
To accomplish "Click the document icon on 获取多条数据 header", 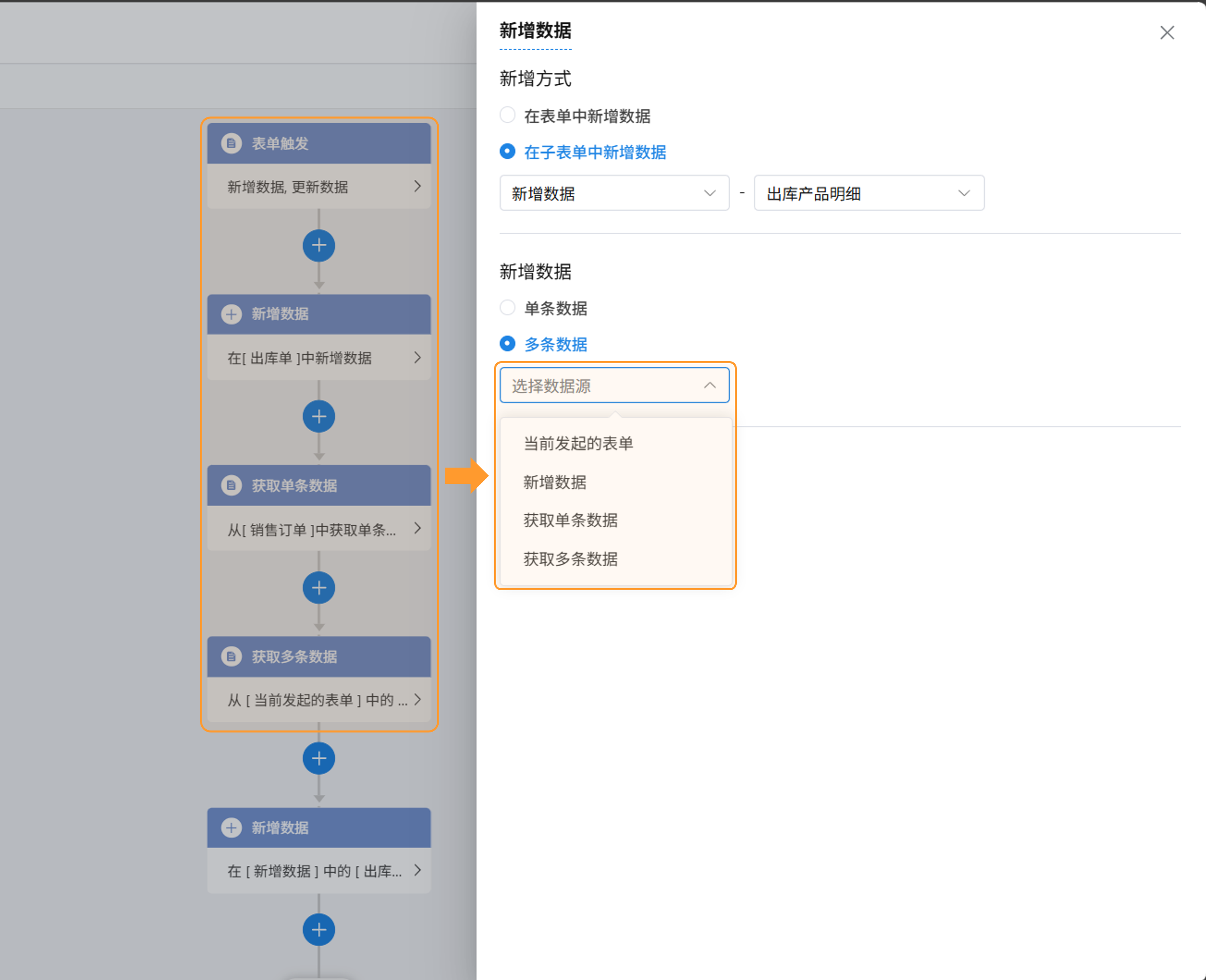I will pyautogui.click(x=231, y=657).
